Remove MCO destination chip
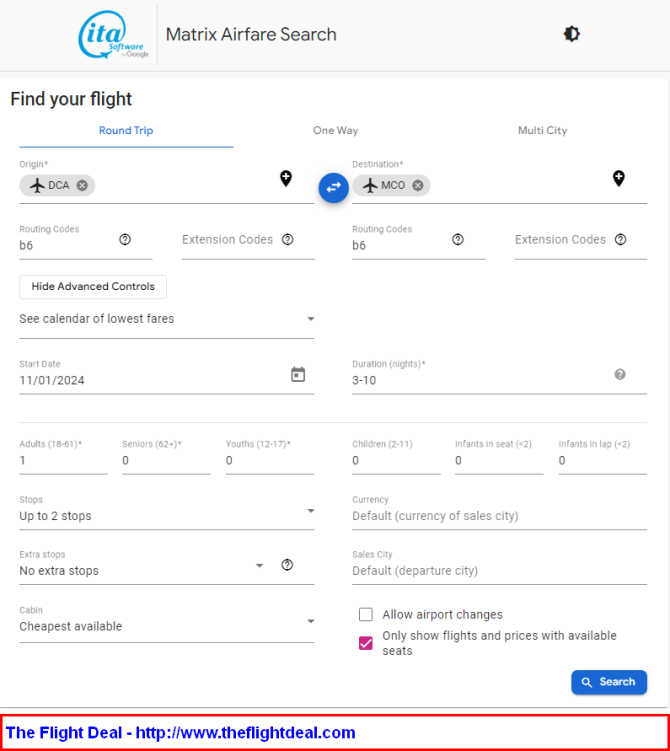This screenshot has height=751, width=670. click(418, 185)
